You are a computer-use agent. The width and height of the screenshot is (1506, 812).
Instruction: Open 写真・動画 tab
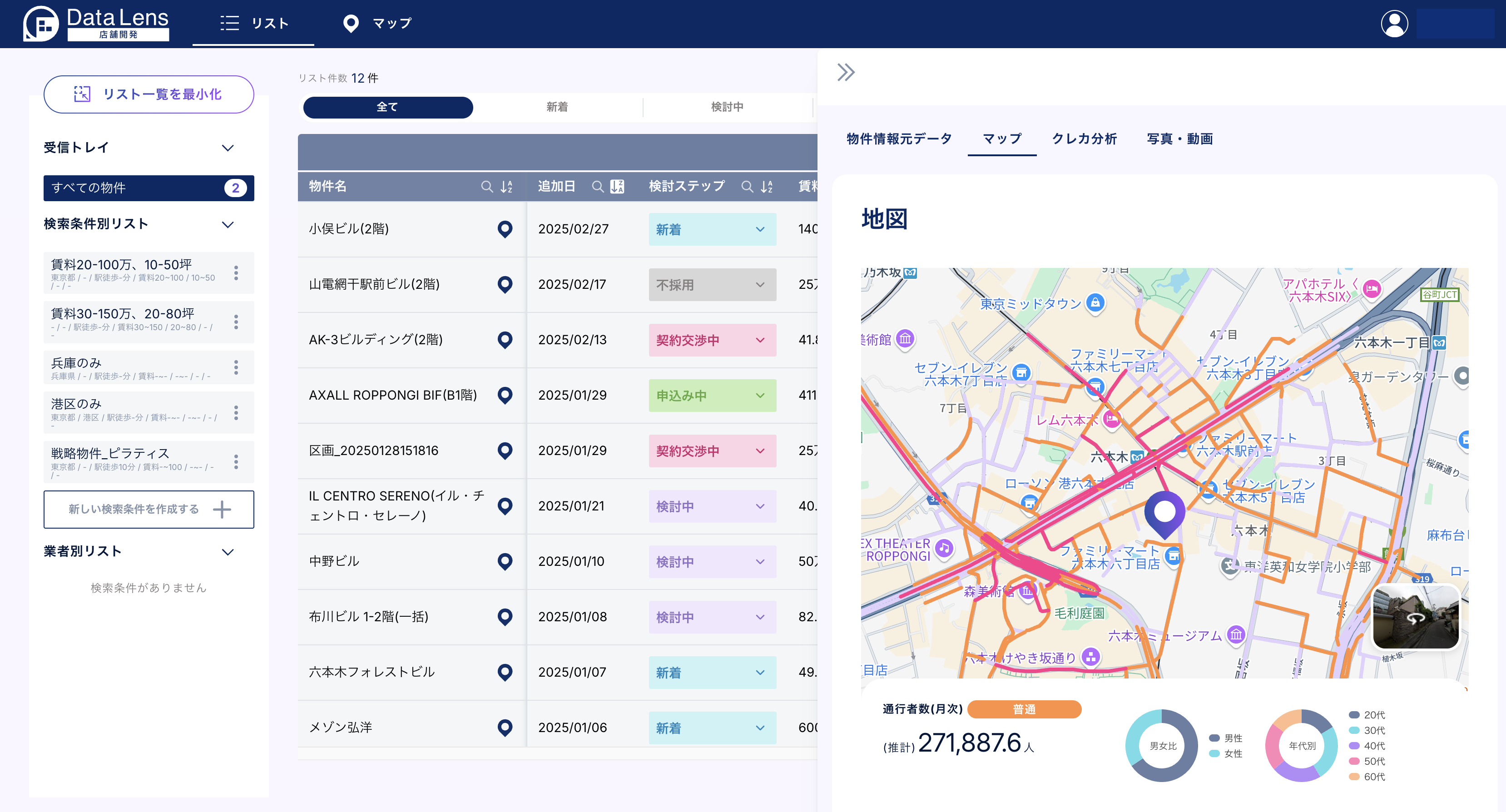(x=1180, y=139)
